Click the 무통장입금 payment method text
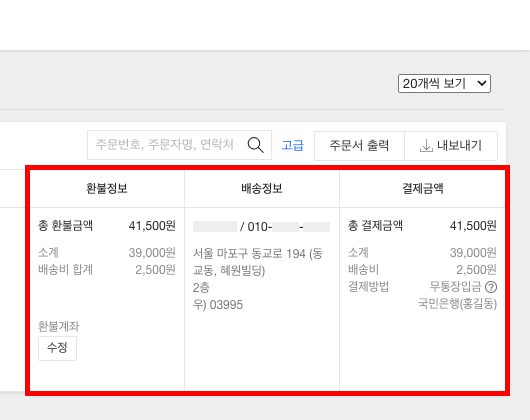Image resolution: width=530 pixels, height=420 pixels. pyautogui.click(x=455, y=287)
